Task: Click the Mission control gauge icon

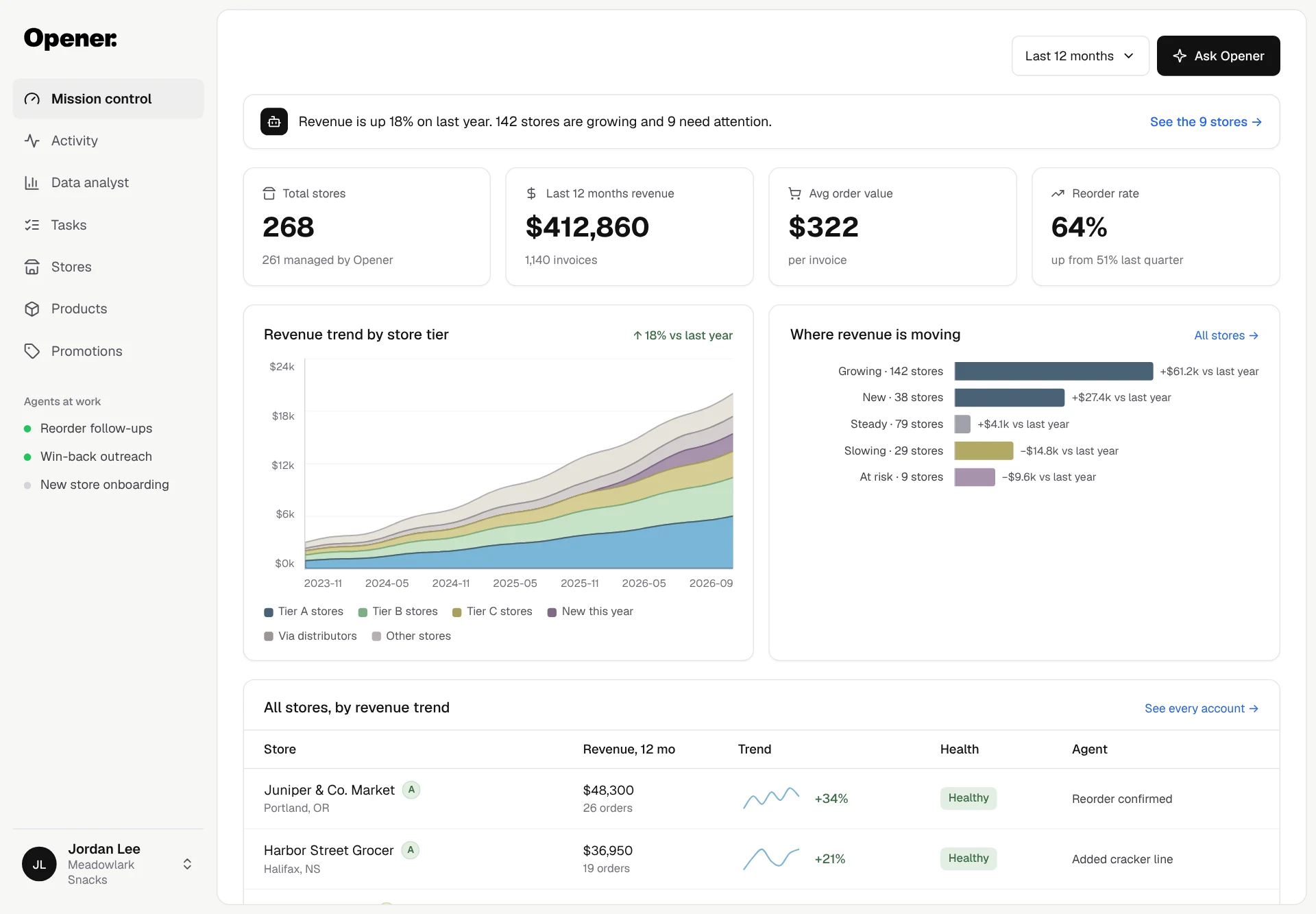Action: [32, 99]
